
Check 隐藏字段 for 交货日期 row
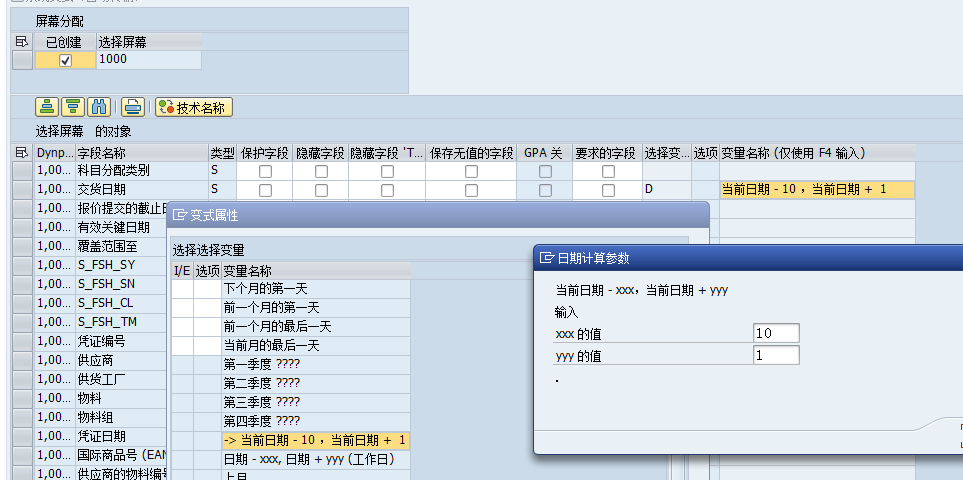tap(321, 190)
